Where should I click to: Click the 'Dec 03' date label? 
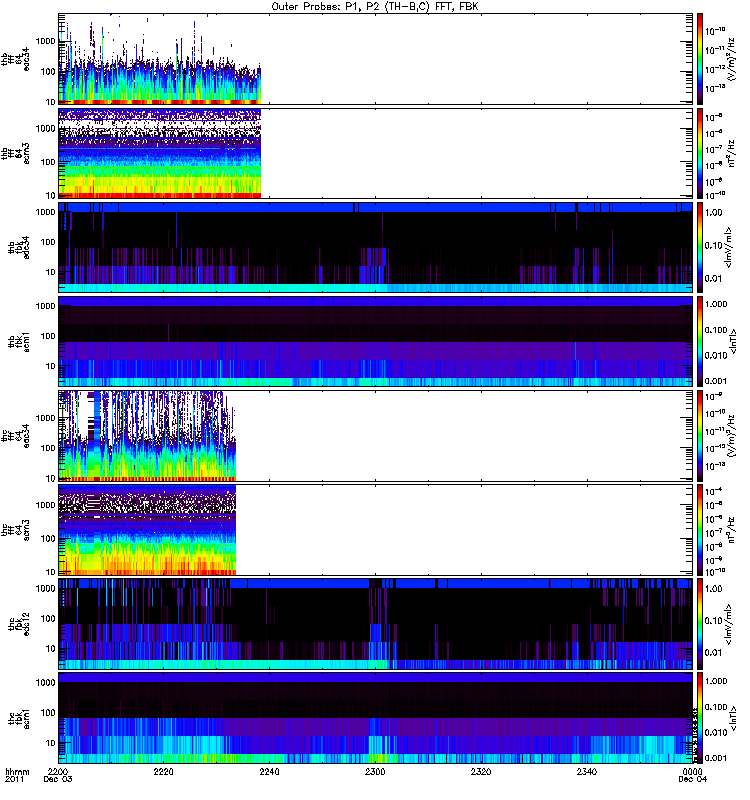(58, 779)
